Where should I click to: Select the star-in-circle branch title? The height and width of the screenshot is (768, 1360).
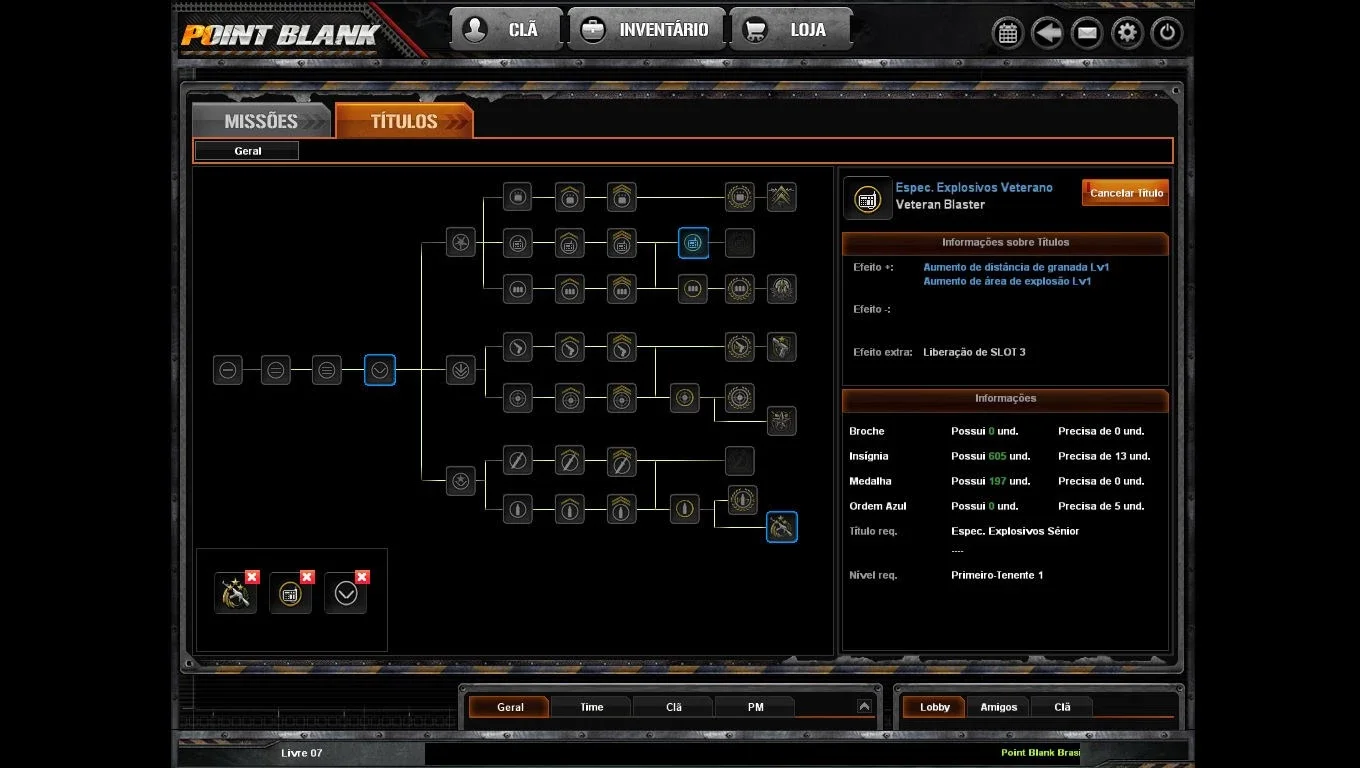click(x=461, y=481)
